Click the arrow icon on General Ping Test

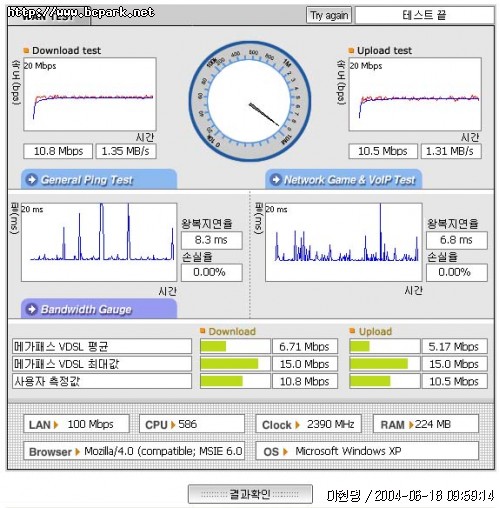32,180
